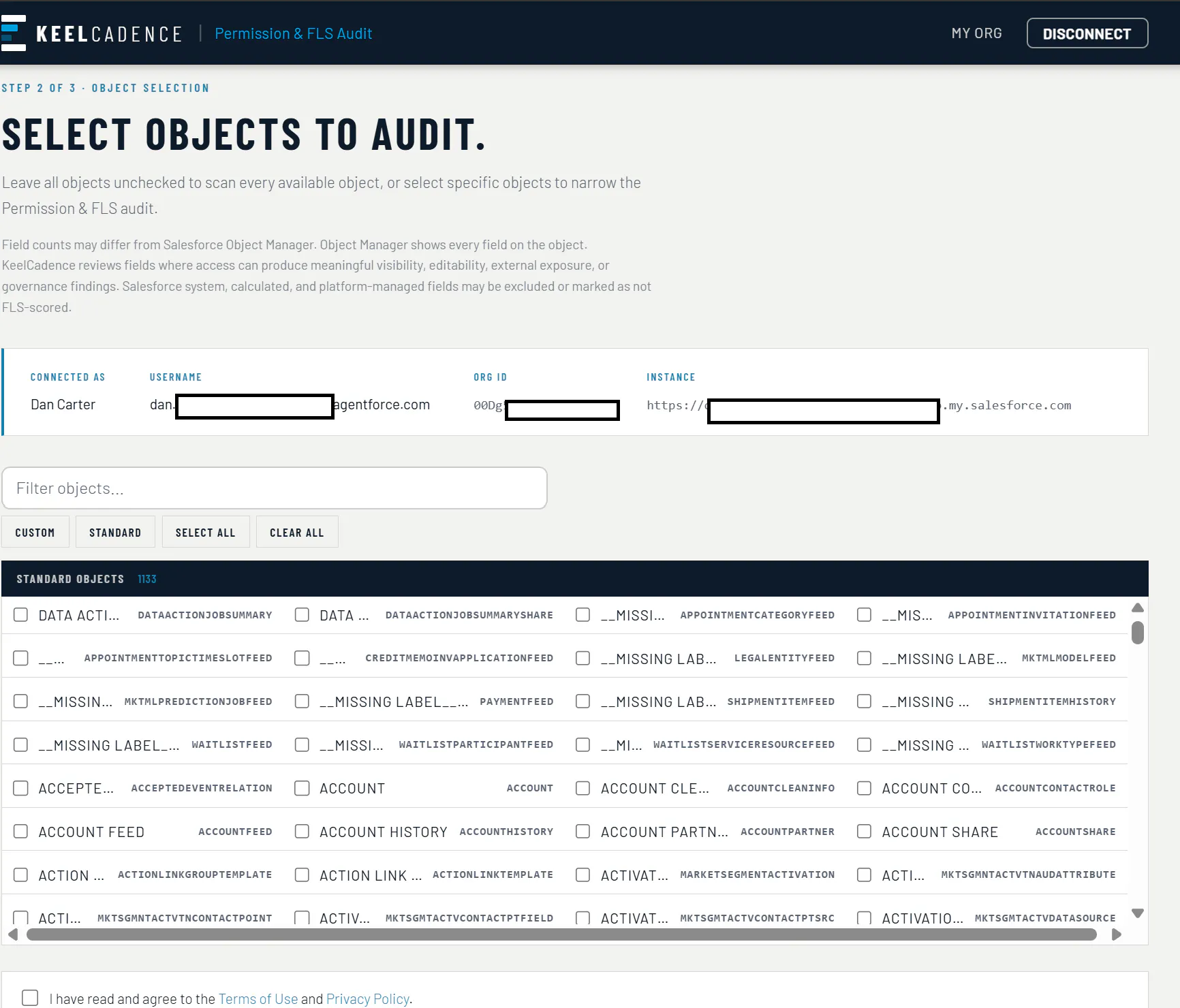Open the Terms of Use link

pyautogui.click(x=258, y=998)
